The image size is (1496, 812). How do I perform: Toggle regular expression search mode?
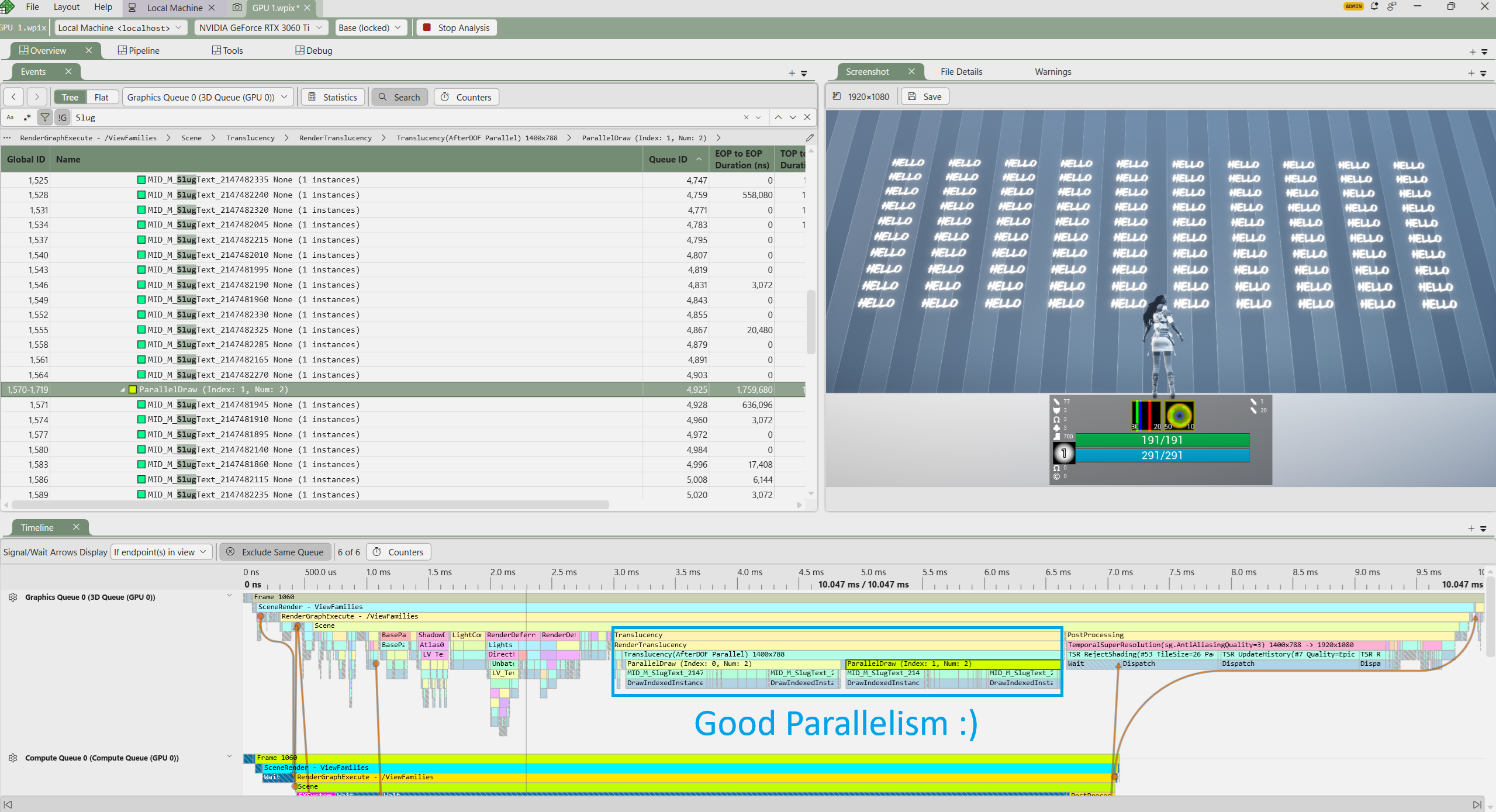[x=27, y=118]
